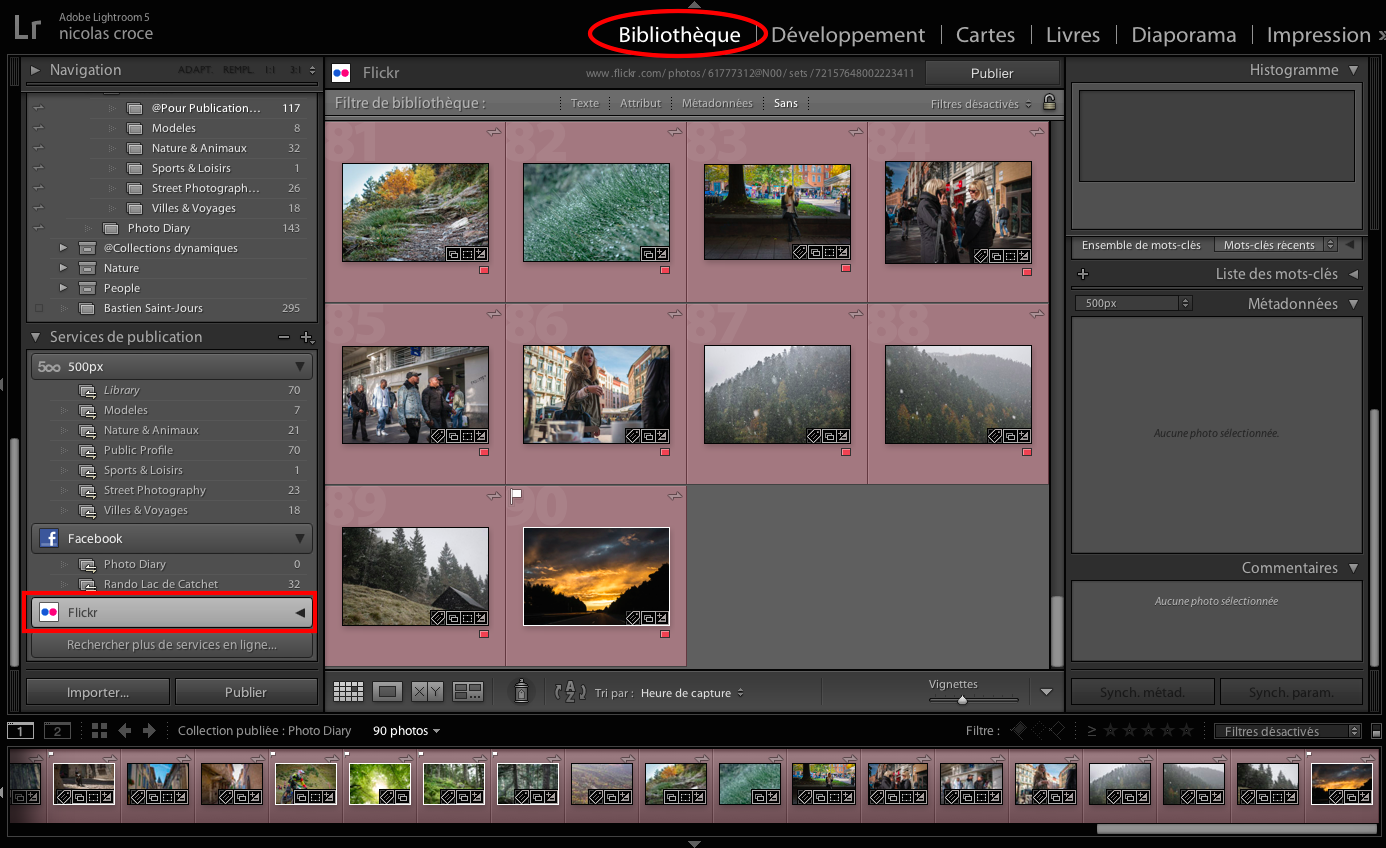1386x848 pixels.
Task: Pick the spray can painter tool
Action: [521, 691]
